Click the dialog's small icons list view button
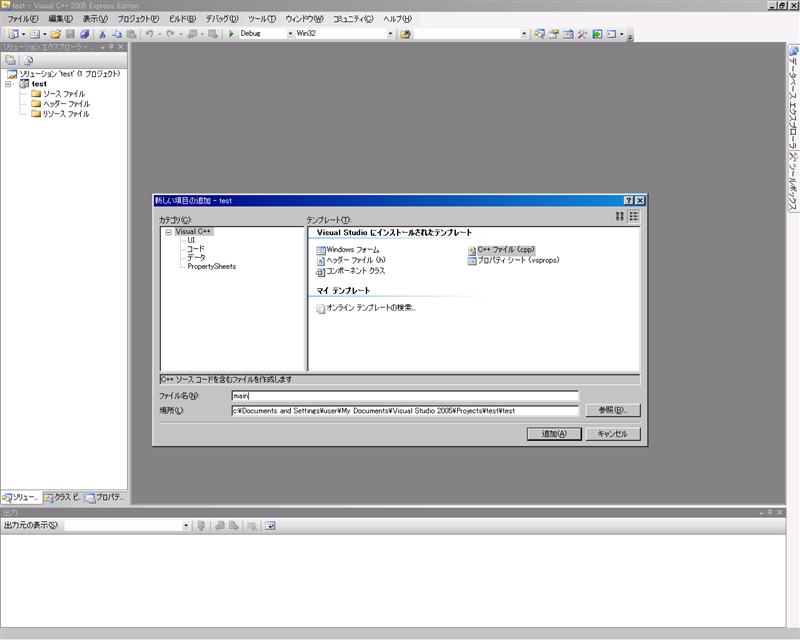Viewport: 800px width, 640px height. [634, 216]
